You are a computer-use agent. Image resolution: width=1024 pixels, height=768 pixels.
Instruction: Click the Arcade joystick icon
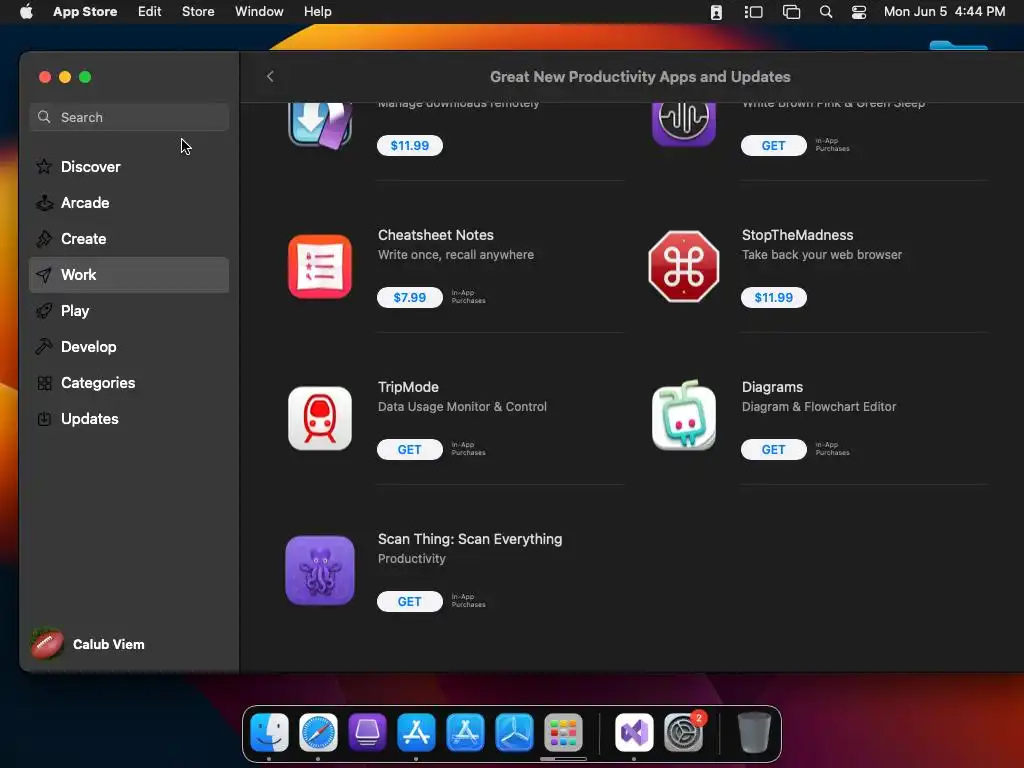click(x=44, y=202)
